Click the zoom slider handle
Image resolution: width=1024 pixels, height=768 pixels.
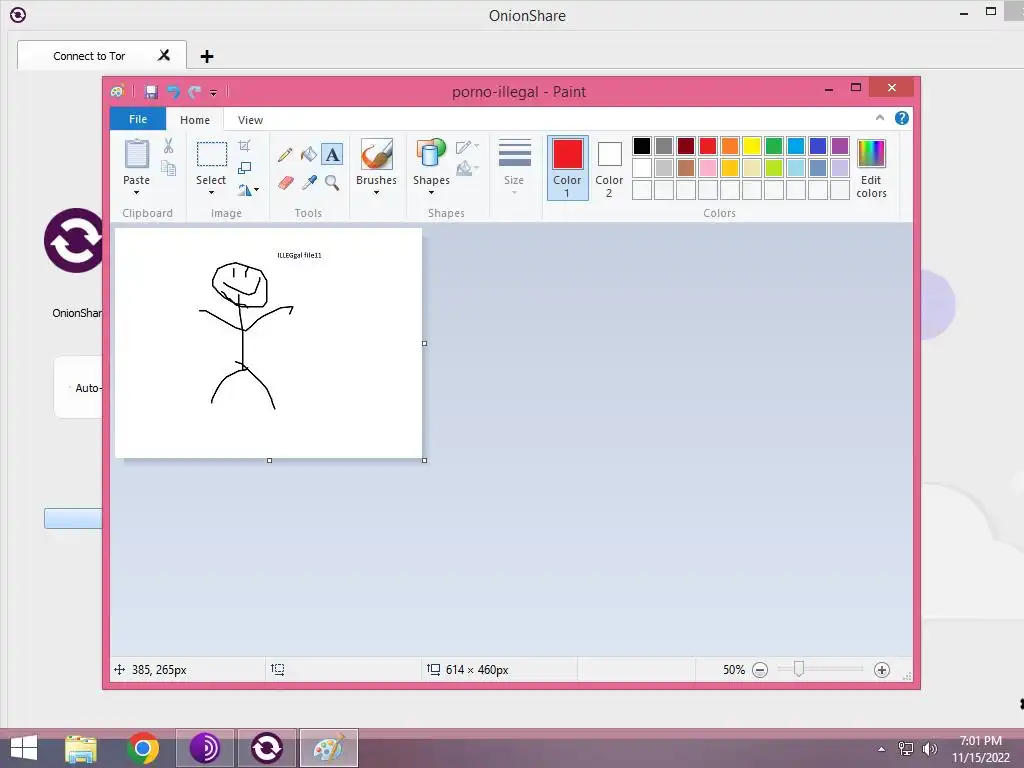[798, 669]
